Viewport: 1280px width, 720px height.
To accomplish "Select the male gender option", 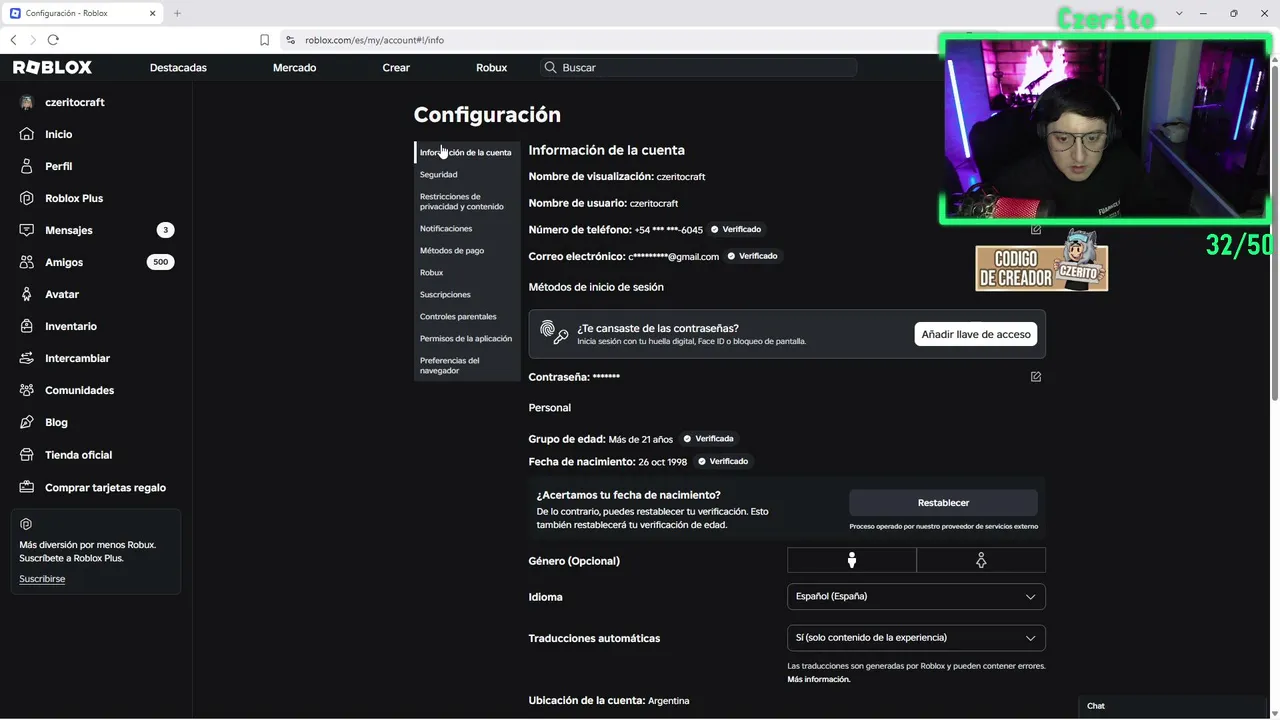I will pos(852,560).
